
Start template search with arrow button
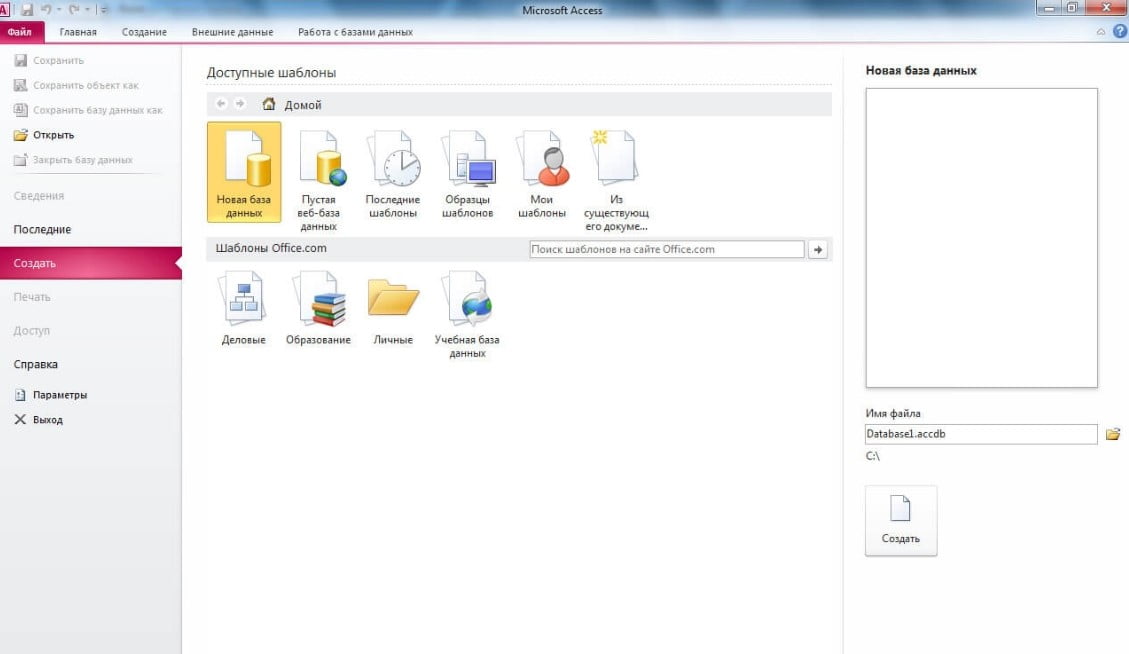818,249
